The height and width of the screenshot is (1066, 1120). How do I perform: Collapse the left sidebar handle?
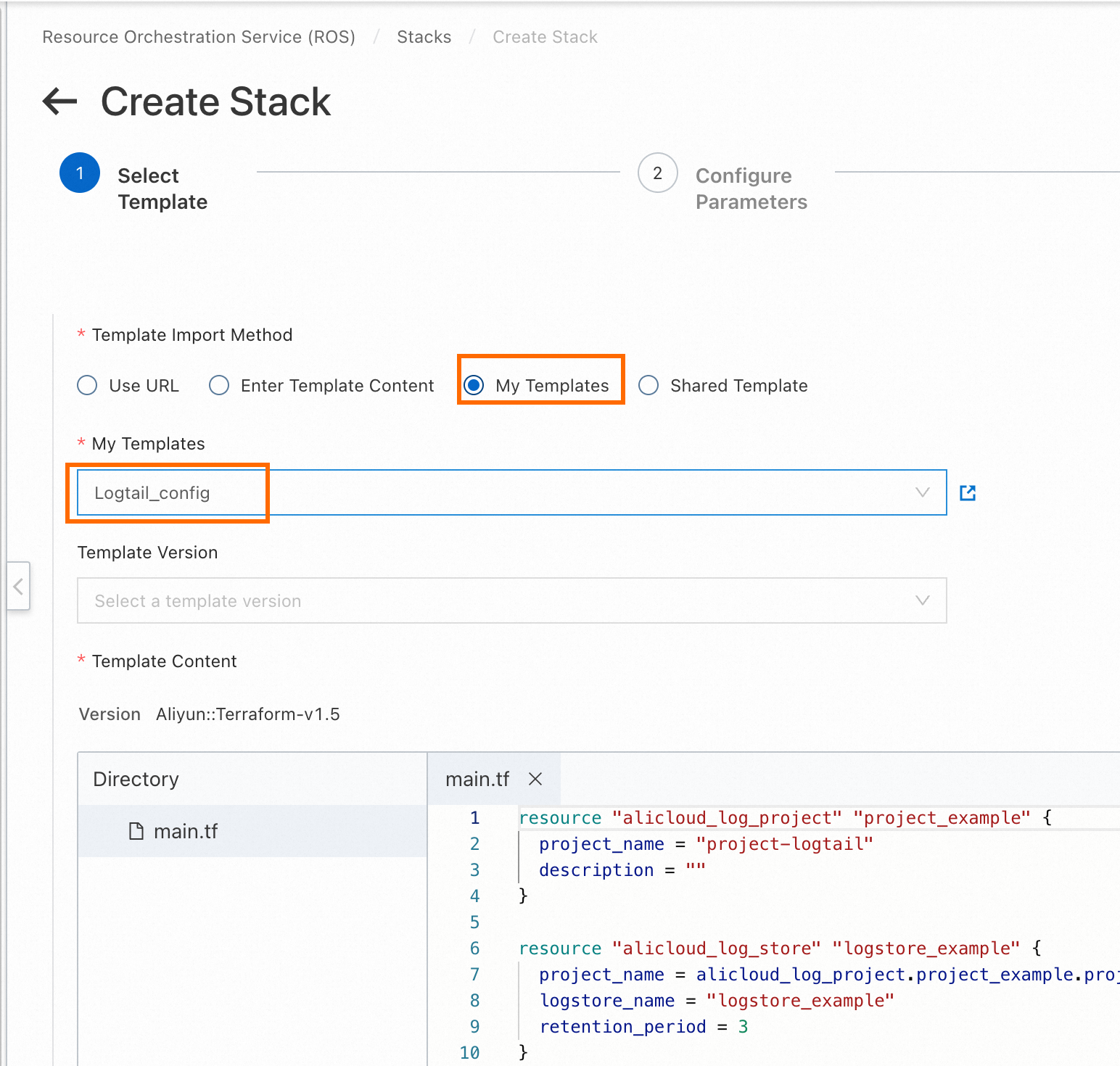(18, 586)
